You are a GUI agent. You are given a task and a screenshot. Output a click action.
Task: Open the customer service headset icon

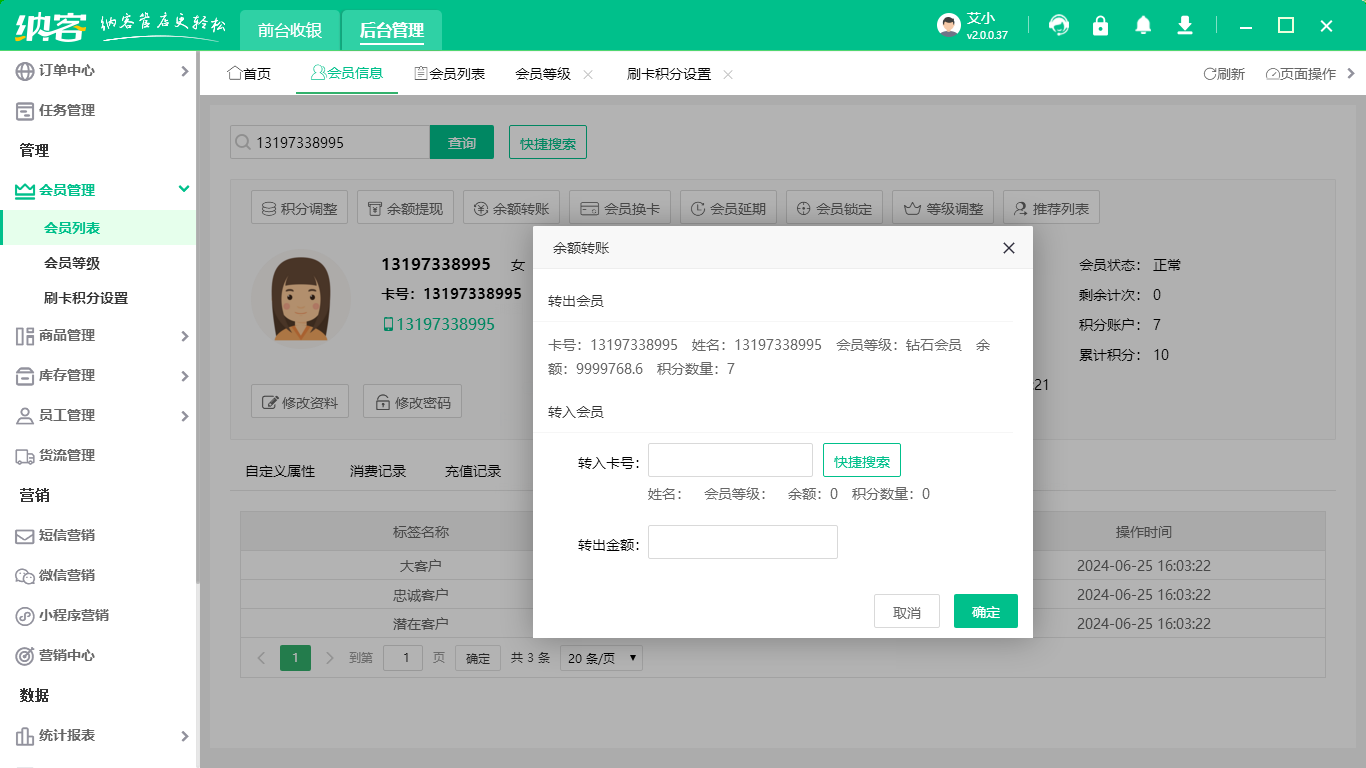[x=1058, y=25]
